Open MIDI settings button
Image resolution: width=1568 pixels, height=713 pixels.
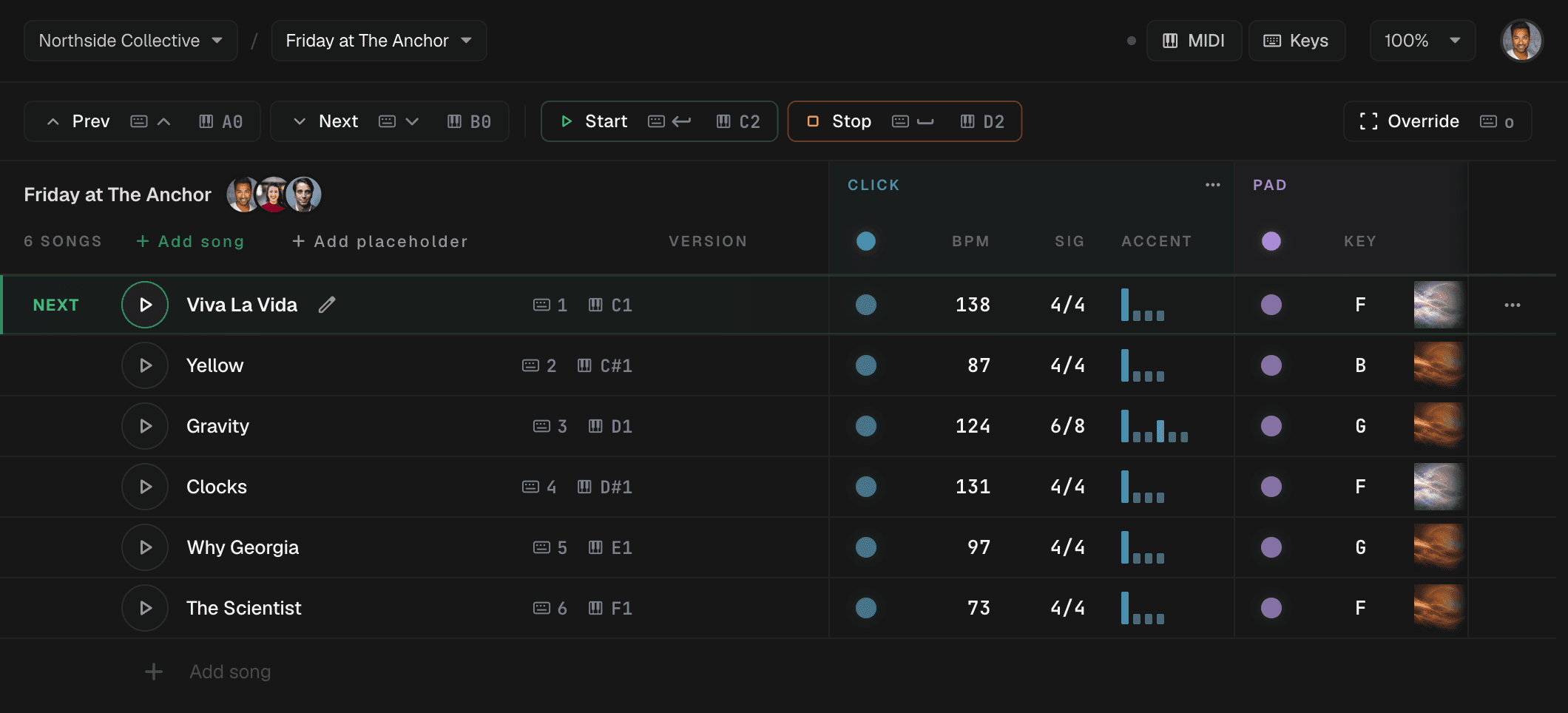(x=1194, y=41)
